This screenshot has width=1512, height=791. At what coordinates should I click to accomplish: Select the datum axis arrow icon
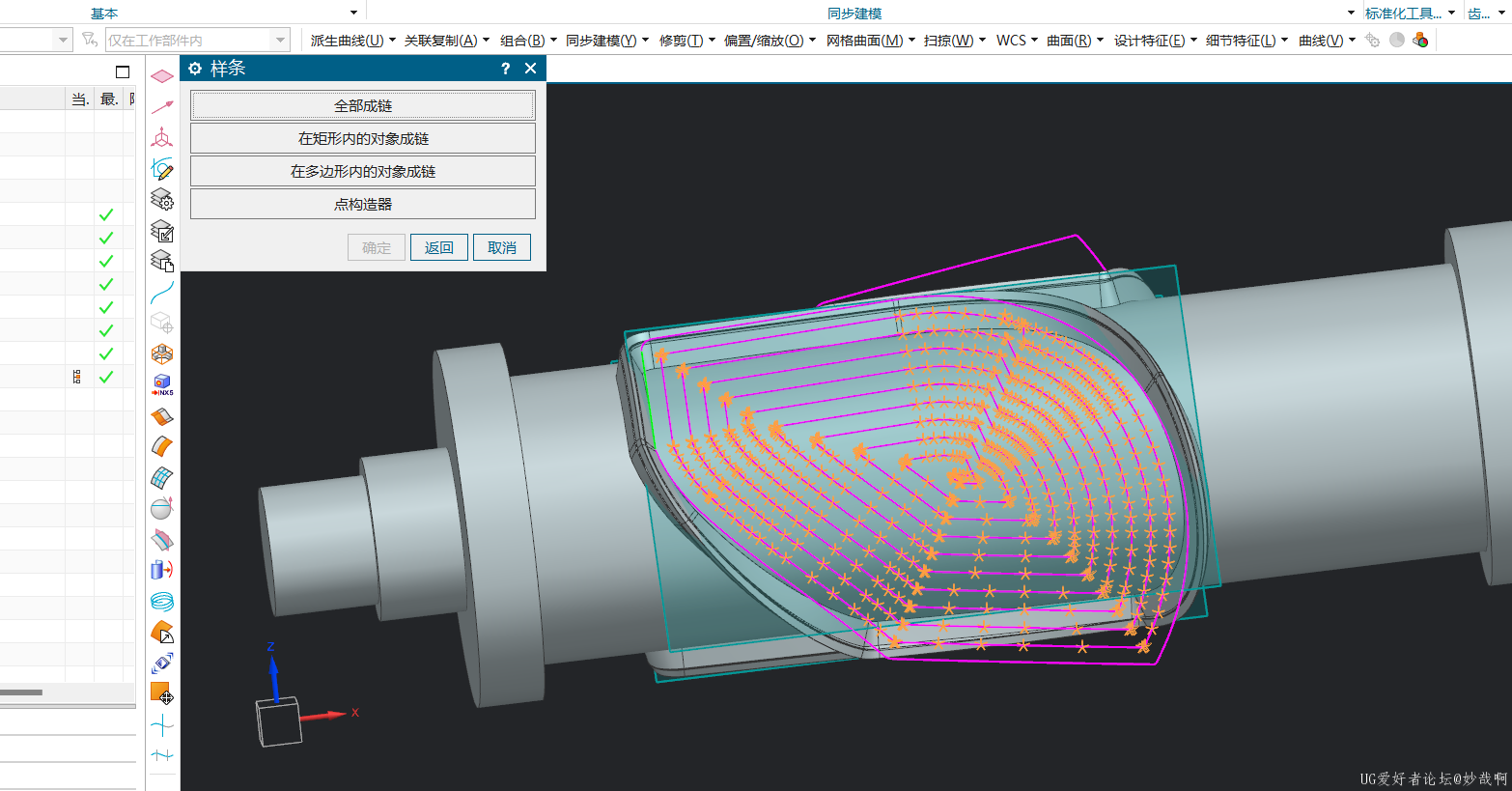(x=162, y=106)
